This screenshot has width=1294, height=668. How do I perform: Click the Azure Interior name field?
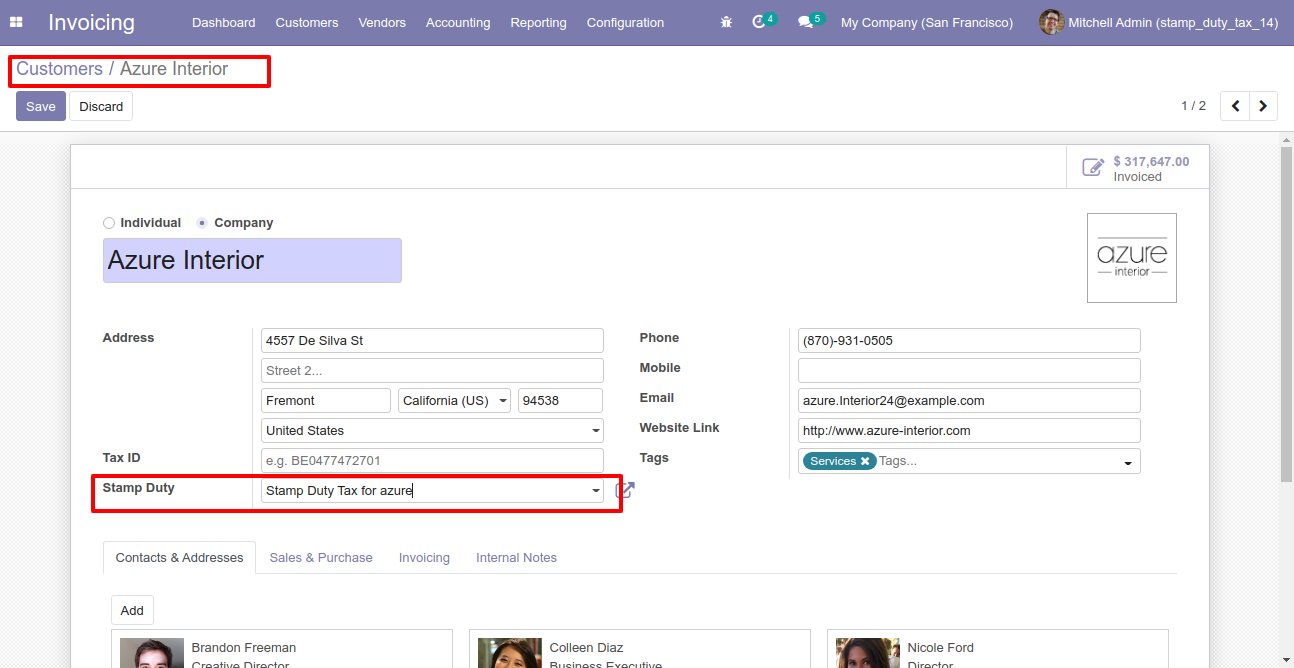click(252, 260)
